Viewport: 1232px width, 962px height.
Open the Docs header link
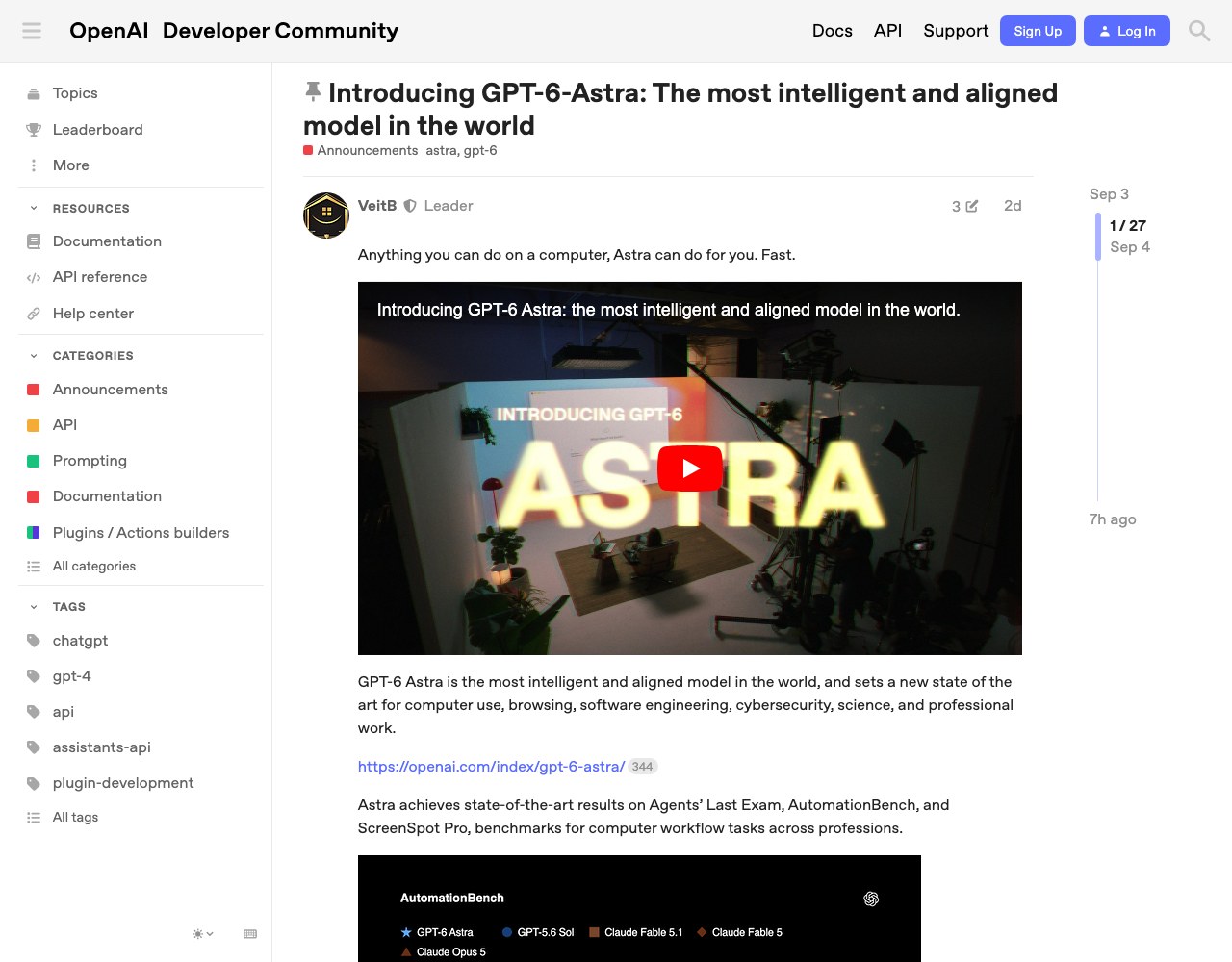click(x=833, y=31)
